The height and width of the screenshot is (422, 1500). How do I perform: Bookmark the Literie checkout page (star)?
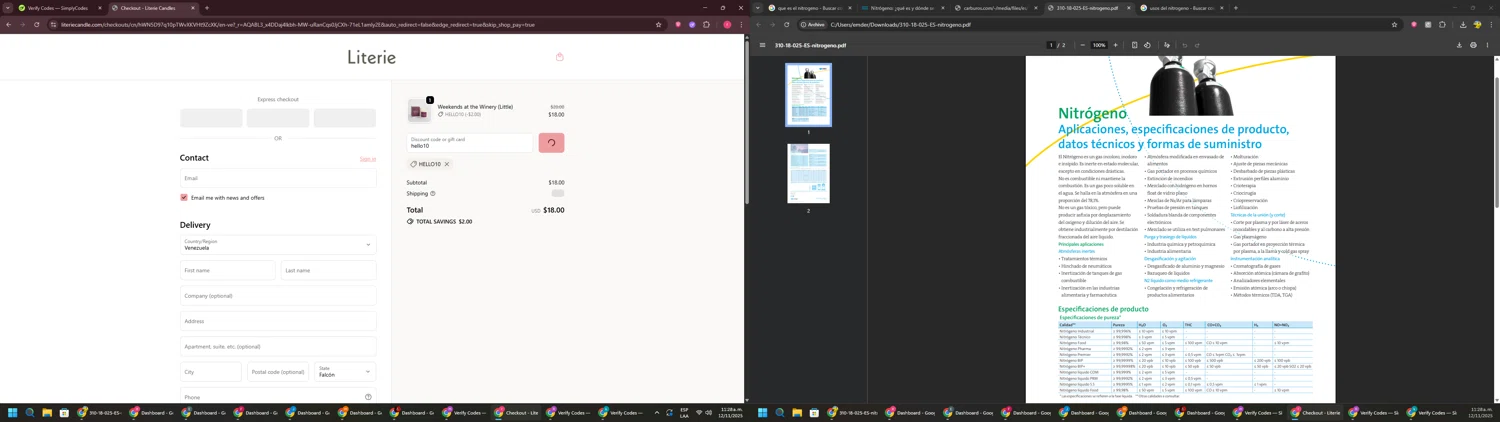click(658, 25)
